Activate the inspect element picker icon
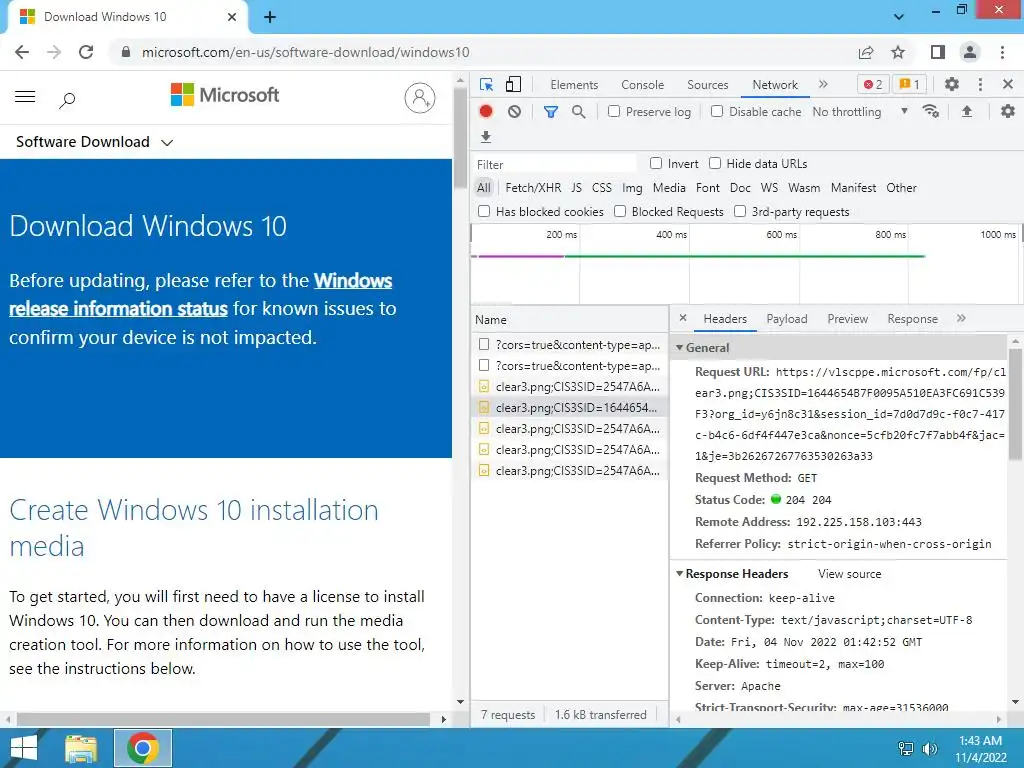The height and width of the screenshot is (768, 1024). (486, 85)
